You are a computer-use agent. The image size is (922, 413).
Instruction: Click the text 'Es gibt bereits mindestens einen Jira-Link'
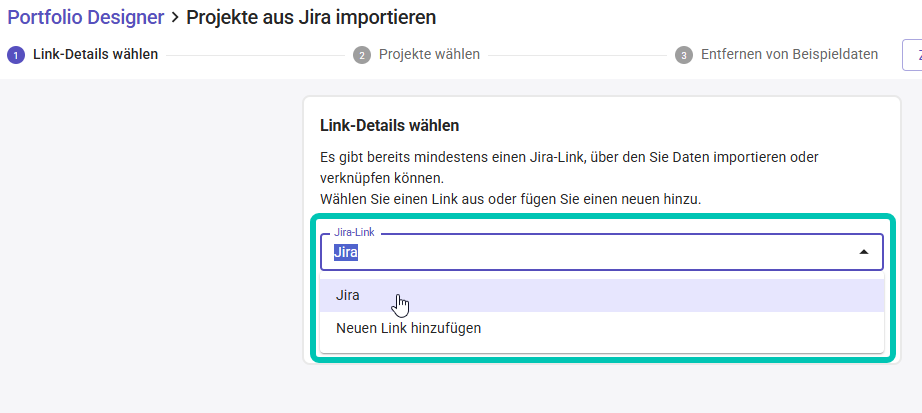[x=452, y=158]
